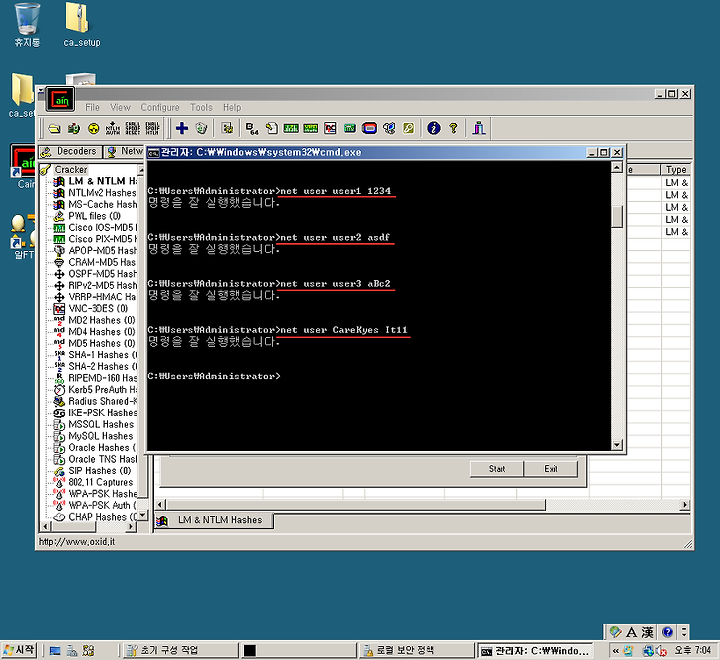Click the yellow question mark Help icon
720x660 pixels.
(x=454, y=128)
